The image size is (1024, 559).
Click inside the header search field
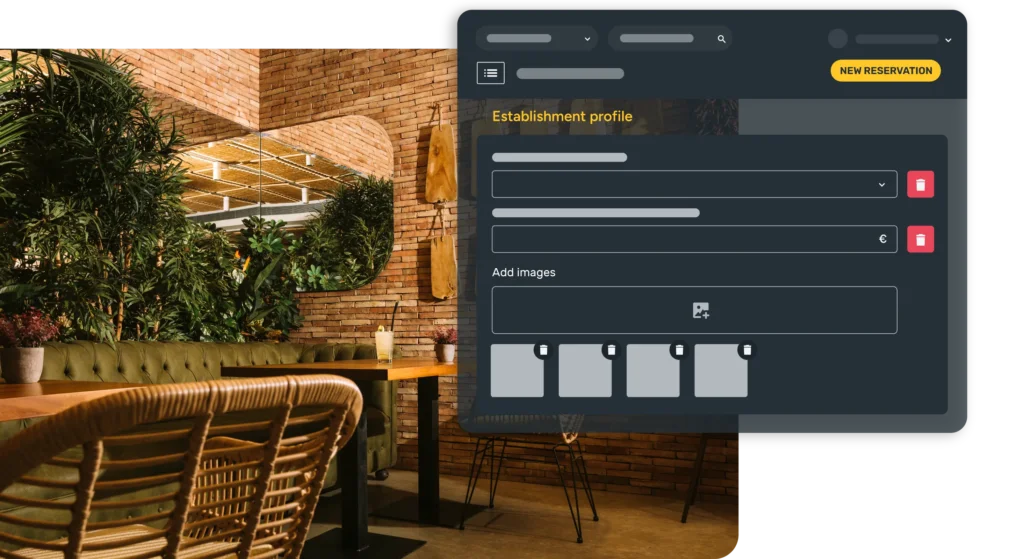coord(658,39)
